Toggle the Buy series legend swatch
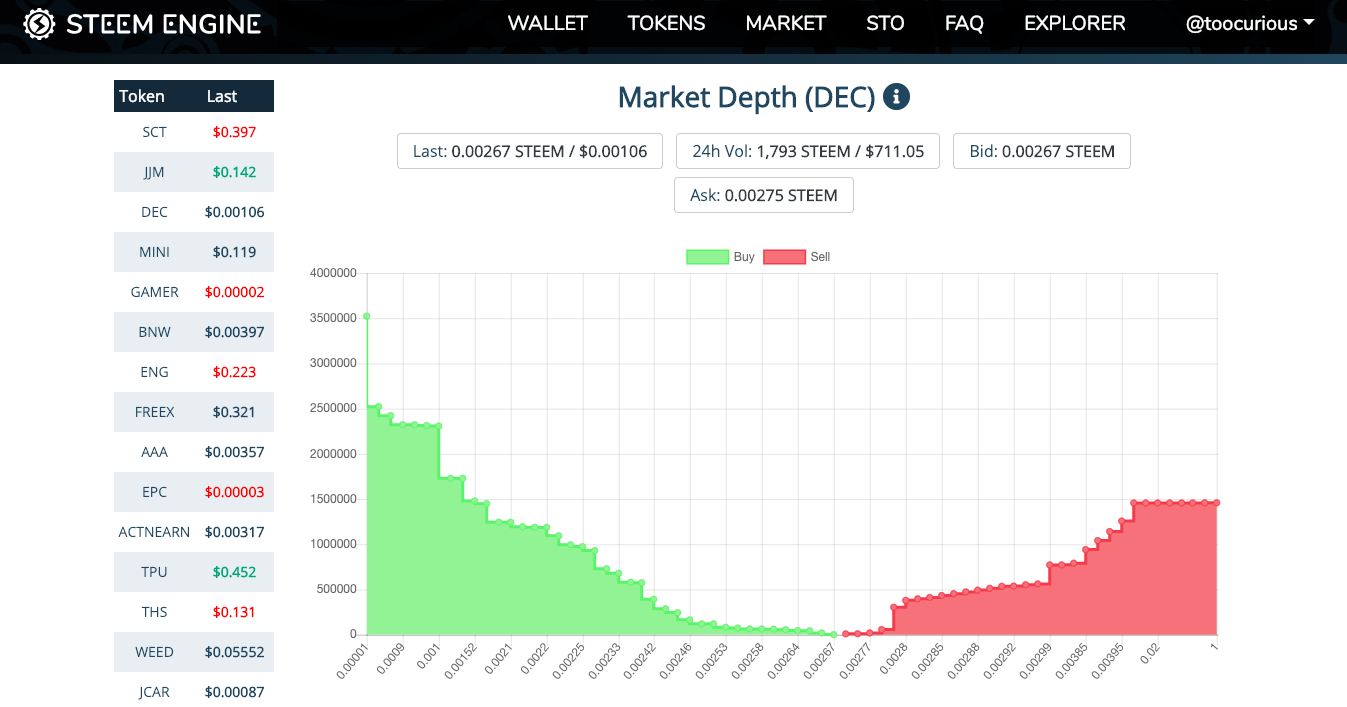Viewport: 1347px width, 707px height. (707, 257)
